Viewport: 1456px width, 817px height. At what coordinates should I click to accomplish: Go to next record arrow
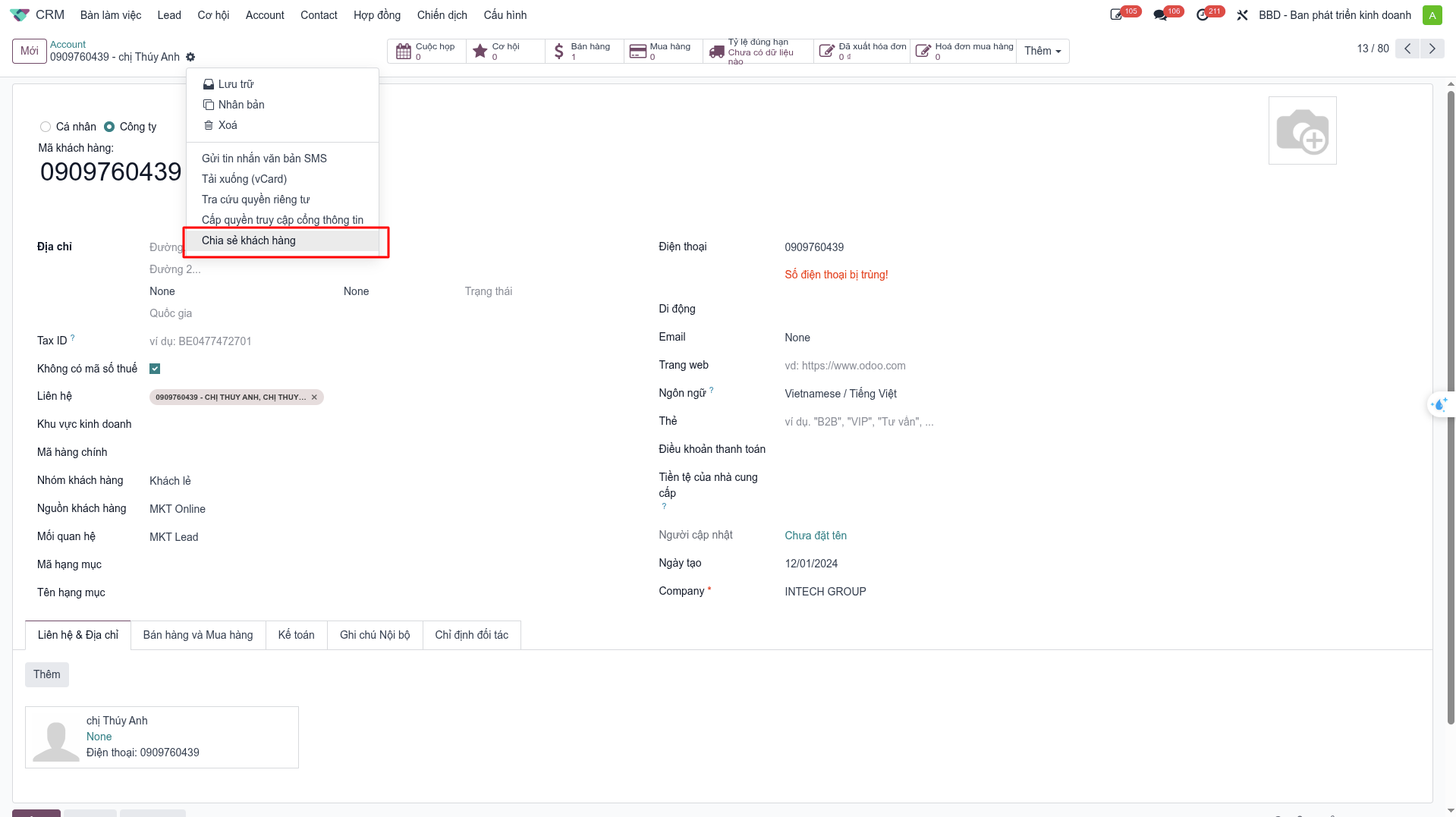click(x=1432, y=49)
